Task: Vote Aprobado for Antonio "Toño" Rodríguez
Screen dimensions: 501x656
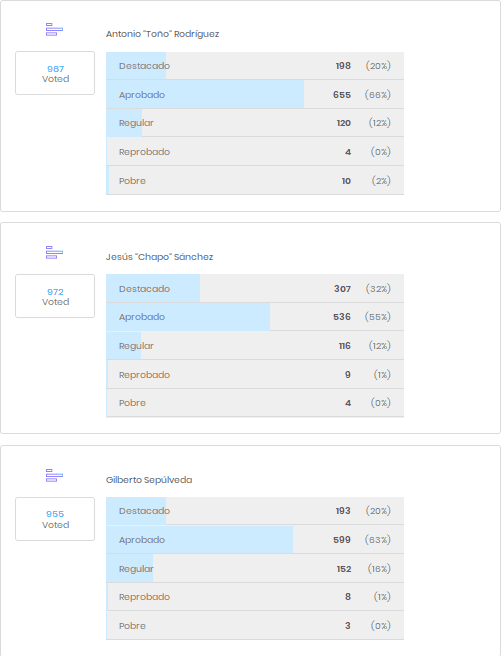Action: (x=255, y=95)
